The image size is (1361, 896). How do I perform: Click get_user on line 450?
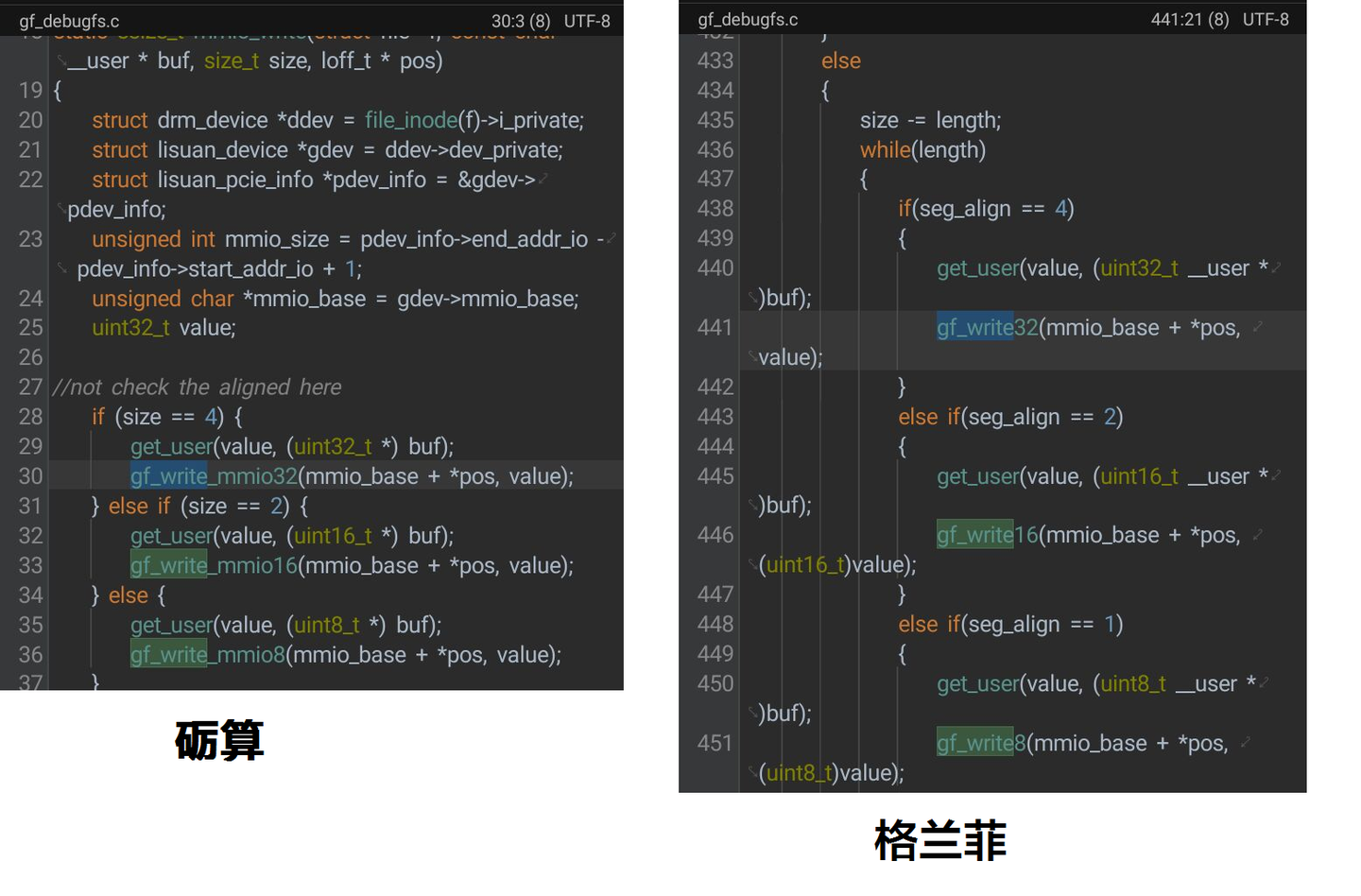[x=978, y=683]
